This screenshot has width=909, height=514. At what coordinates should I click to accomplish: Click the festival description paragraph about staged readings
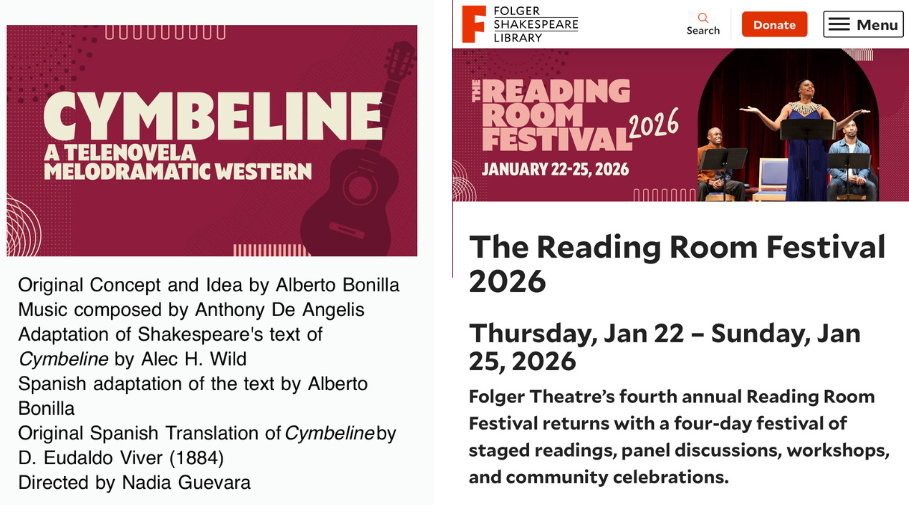click(678, 436)
